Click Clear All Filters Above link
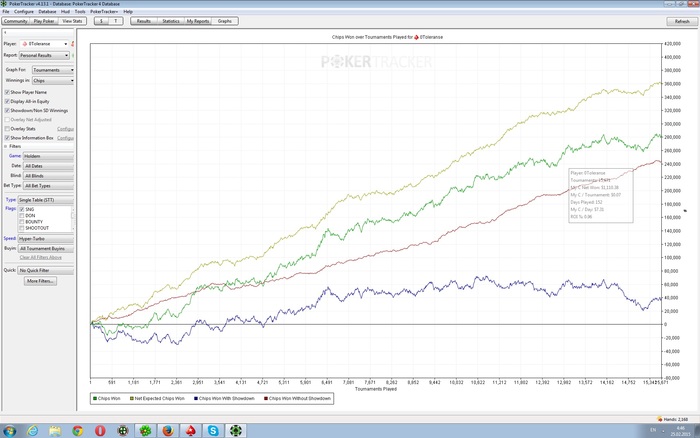 [41, 258]
